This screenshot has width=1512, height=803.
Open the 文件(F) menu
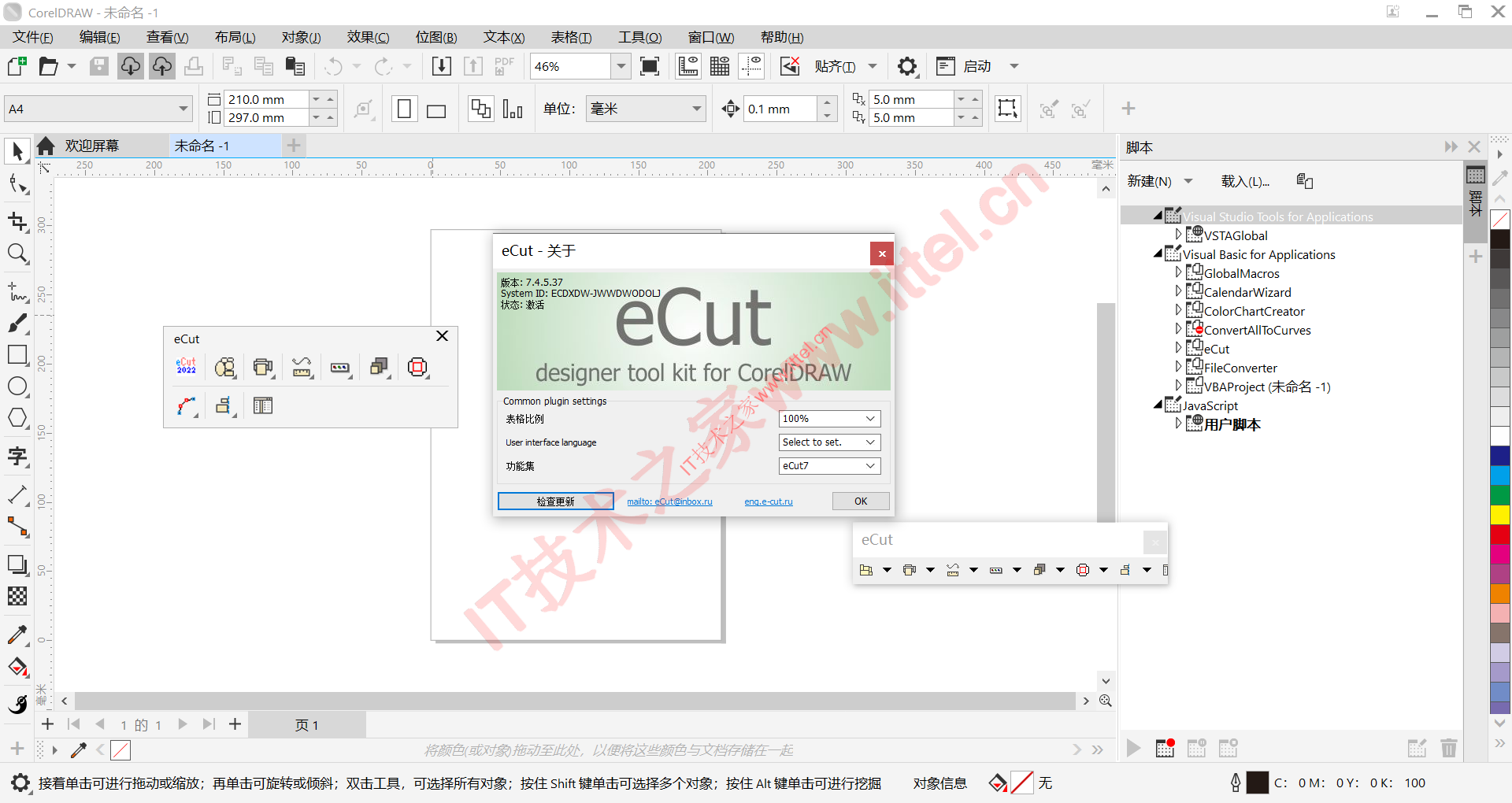tap(33, 37)
